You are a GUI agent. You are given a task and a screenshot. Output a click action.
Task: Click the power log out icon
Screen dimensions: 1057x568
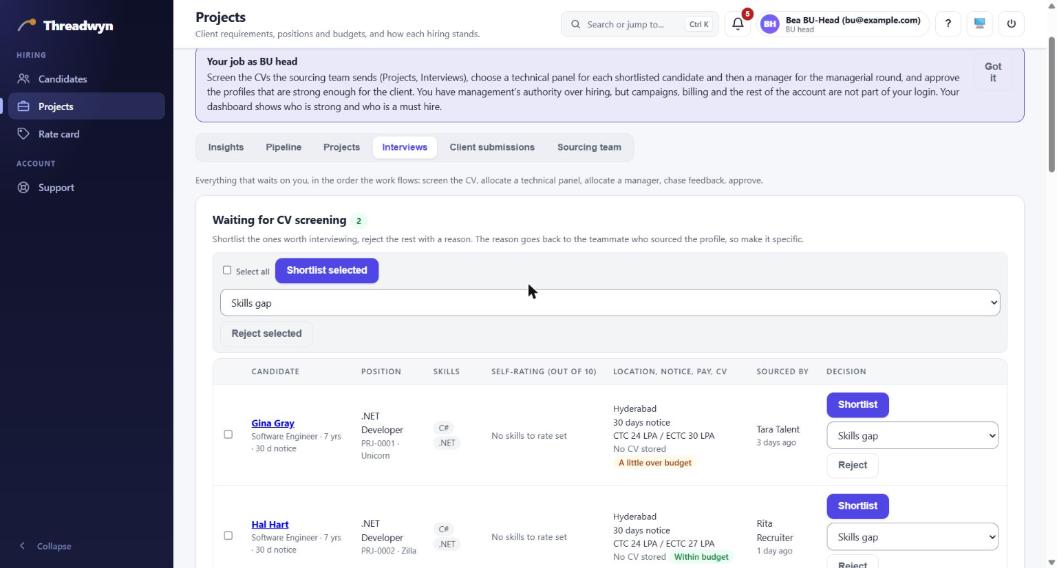click(x=1011, y=24)
